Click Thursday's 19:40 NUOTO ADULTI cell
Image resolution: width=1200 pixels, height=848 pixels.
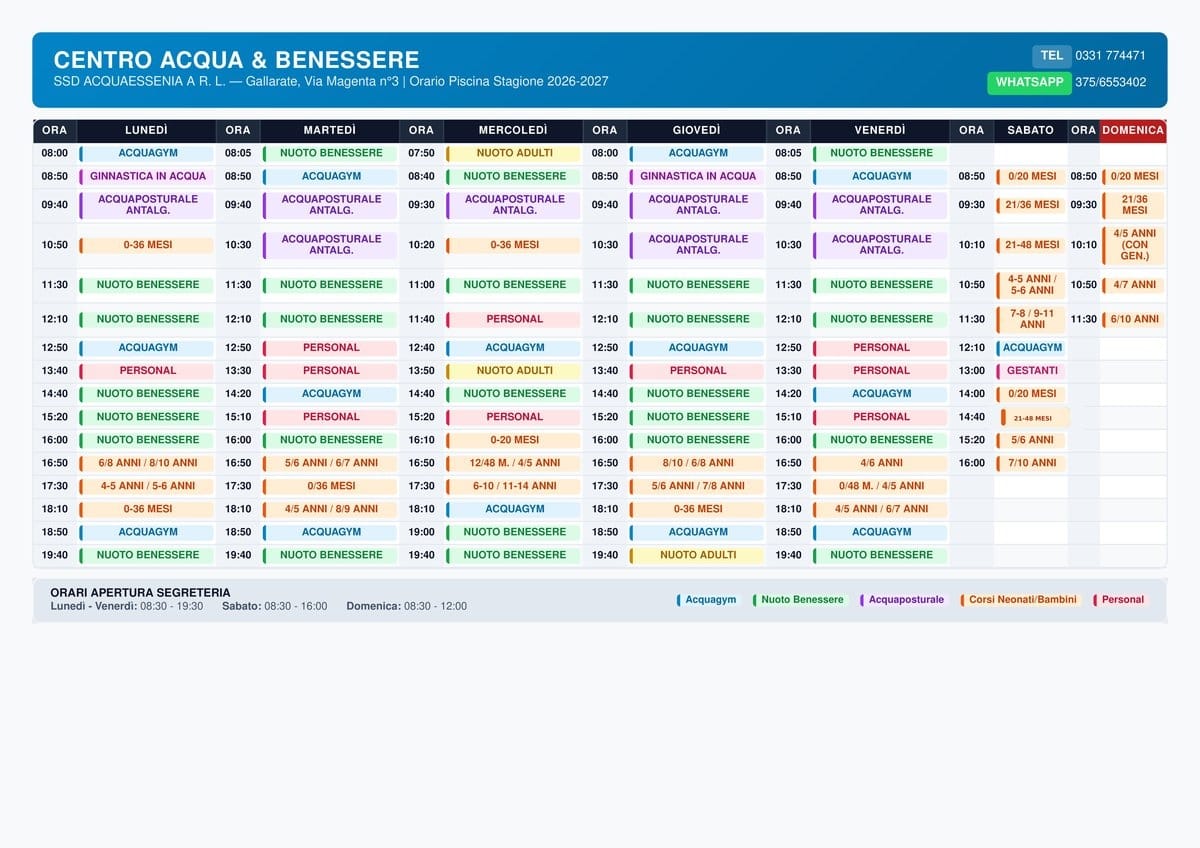pos(696,555)
